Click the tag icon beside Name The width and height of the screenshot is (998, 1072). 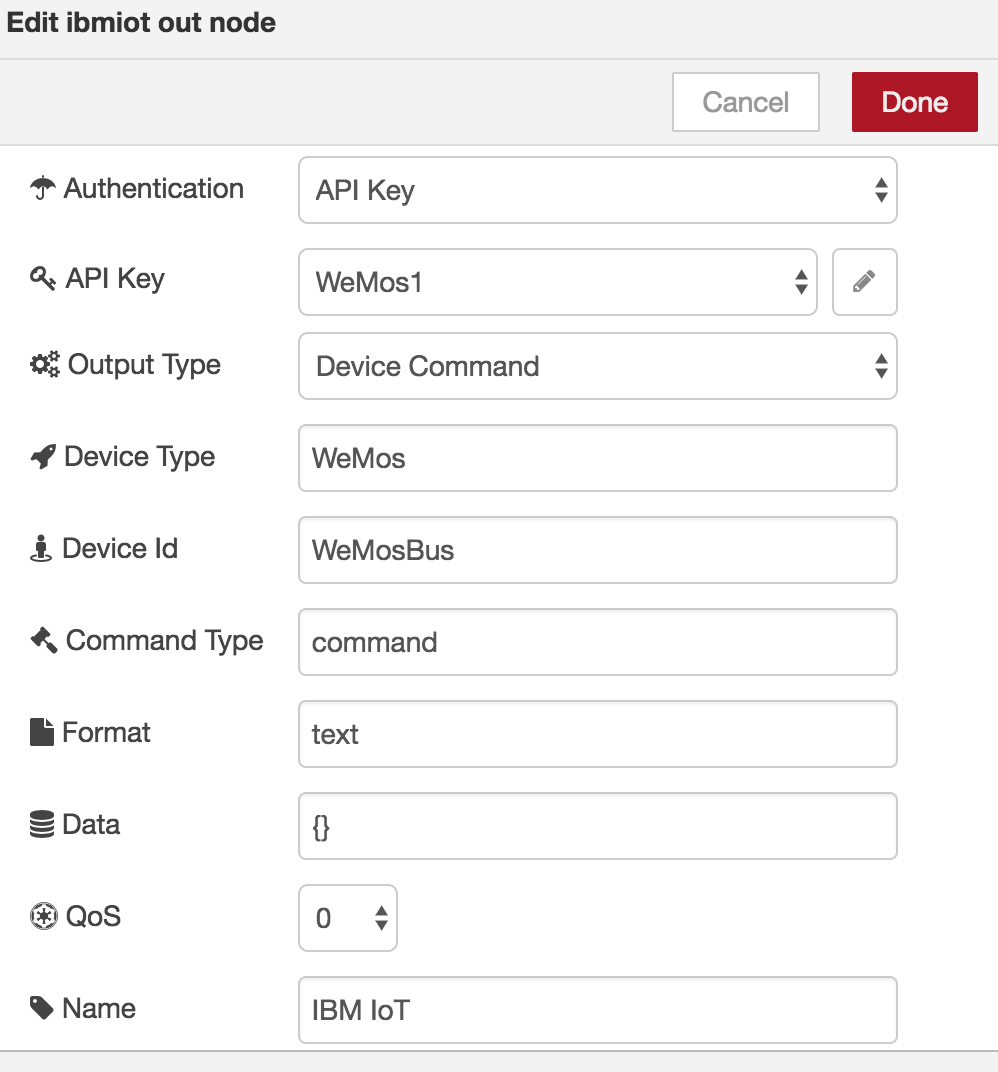click(42, 1008)
